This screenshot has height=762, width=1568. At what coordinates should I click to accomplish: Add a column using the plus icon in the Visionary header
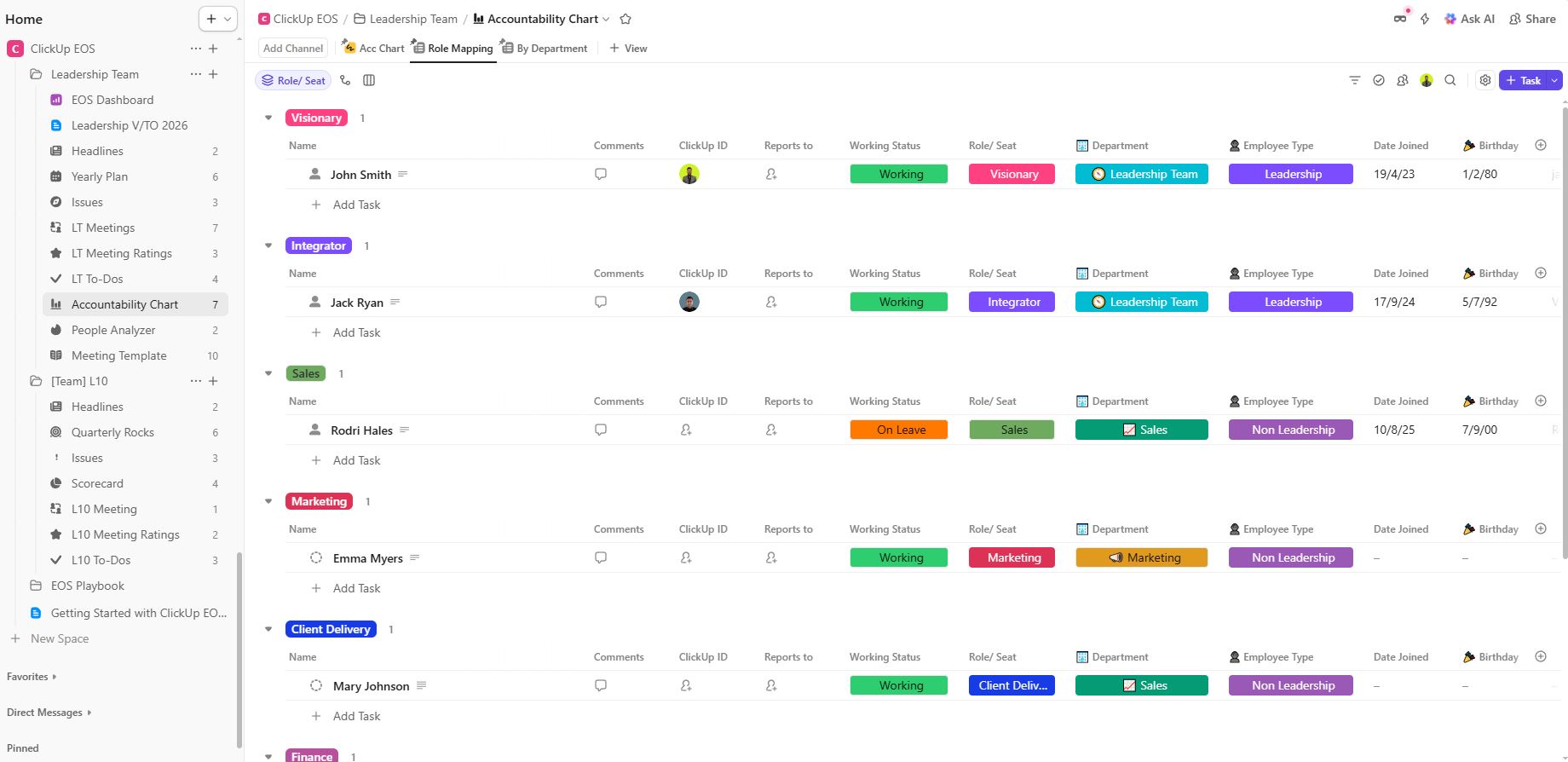point(1541,145)
